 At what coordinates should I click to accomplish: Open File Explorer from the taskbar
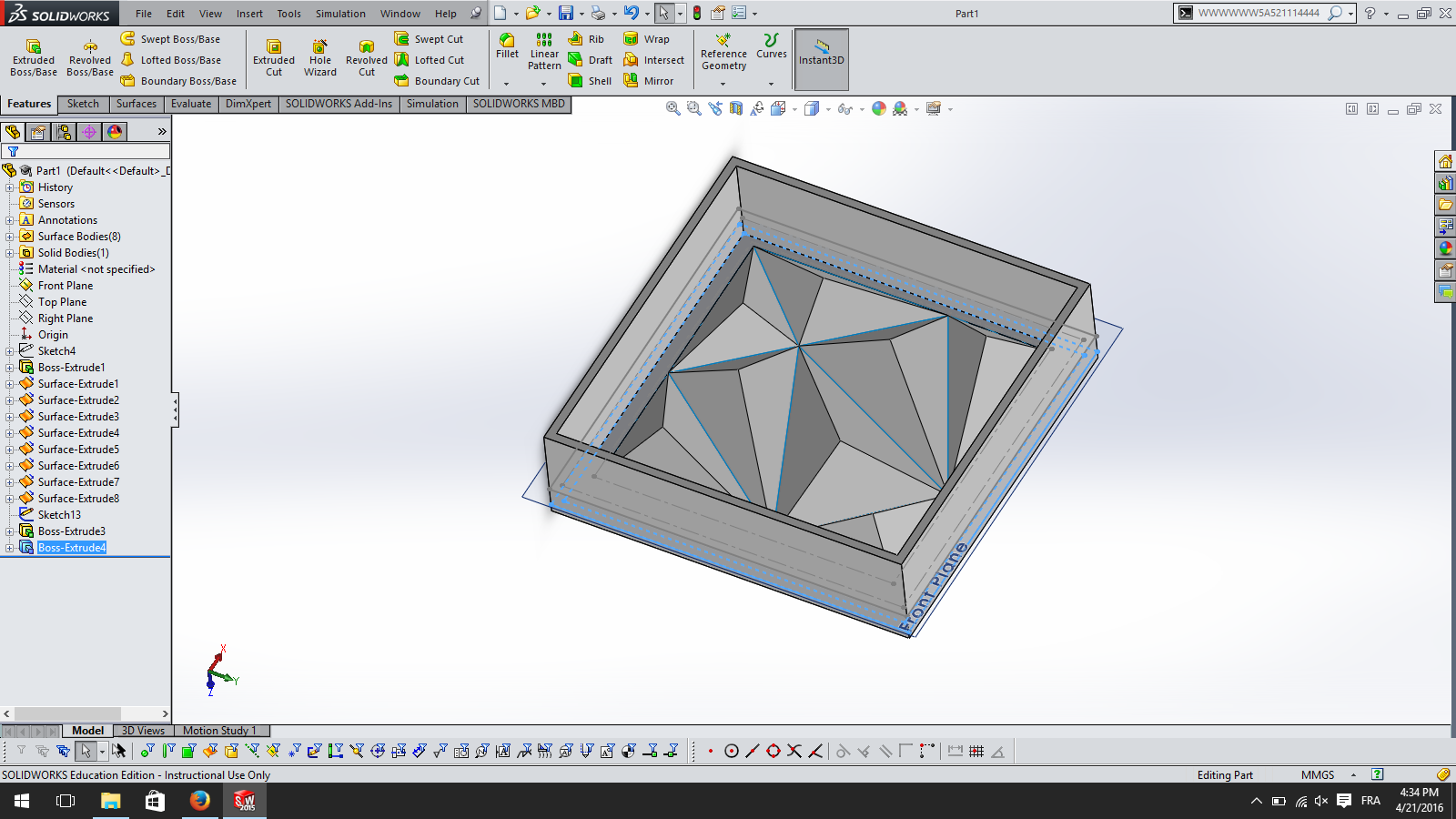[x=110, y=801]
